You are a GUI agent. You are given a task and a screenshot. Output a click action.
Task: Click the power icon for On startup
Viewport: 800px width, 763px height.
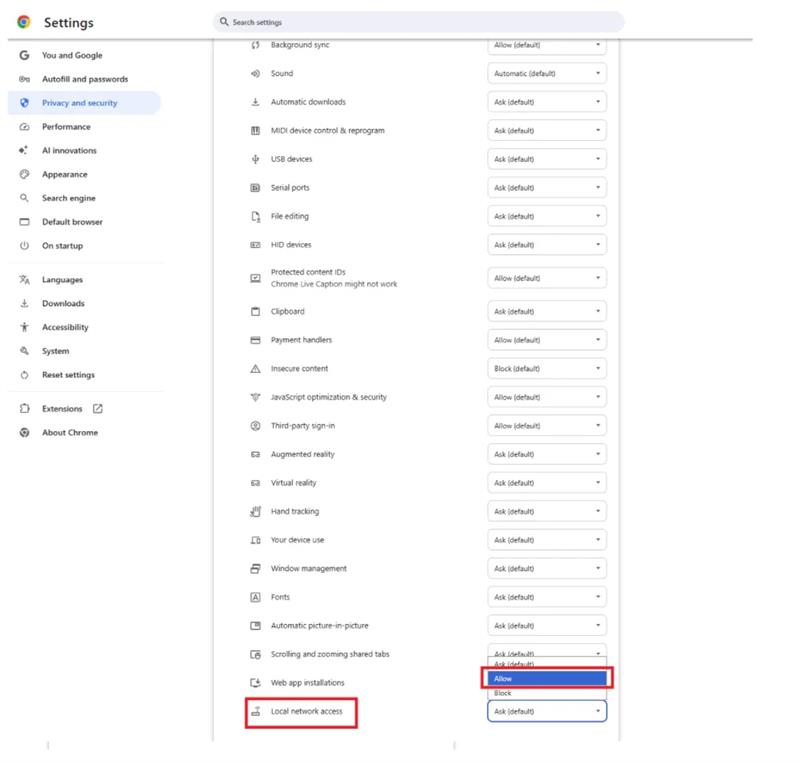(24, 245)
